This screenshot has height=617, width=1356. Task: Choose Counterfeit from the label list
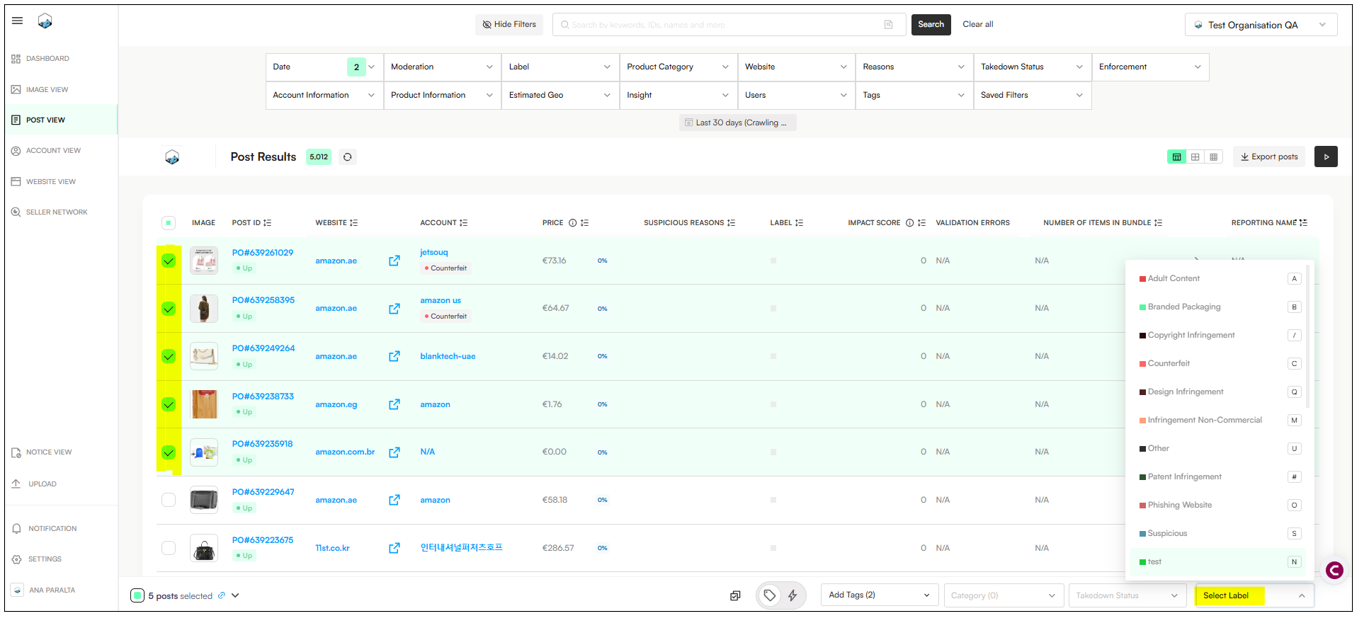coord(1168,364)
